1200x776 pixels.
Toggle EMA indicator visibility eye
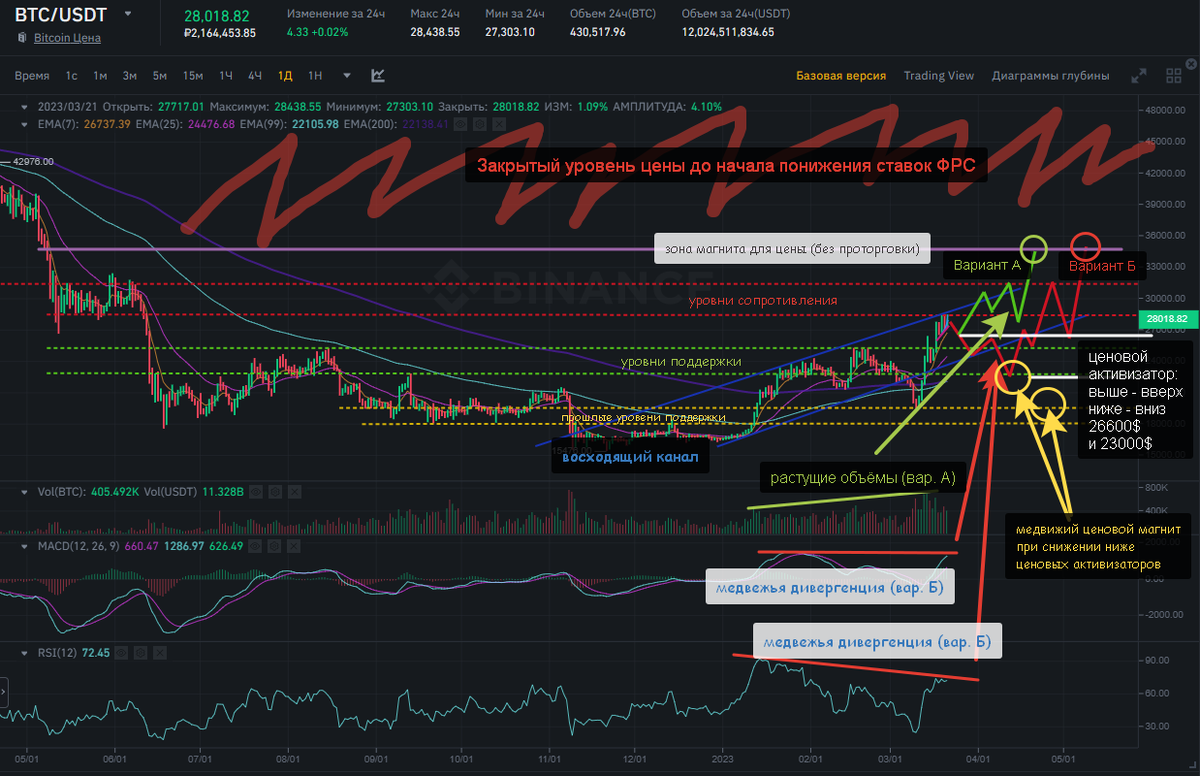coord(460,124)
